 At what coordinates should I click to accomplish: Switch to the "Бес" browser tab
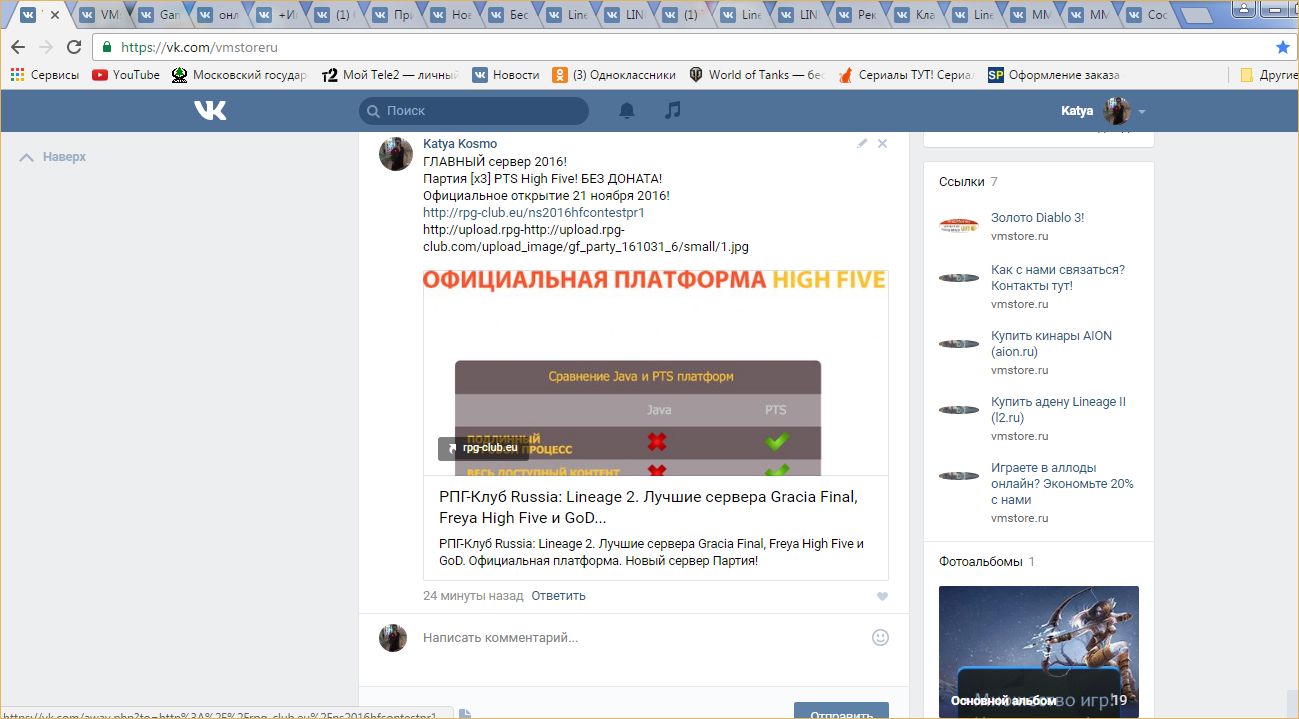(x=509, y=16)
